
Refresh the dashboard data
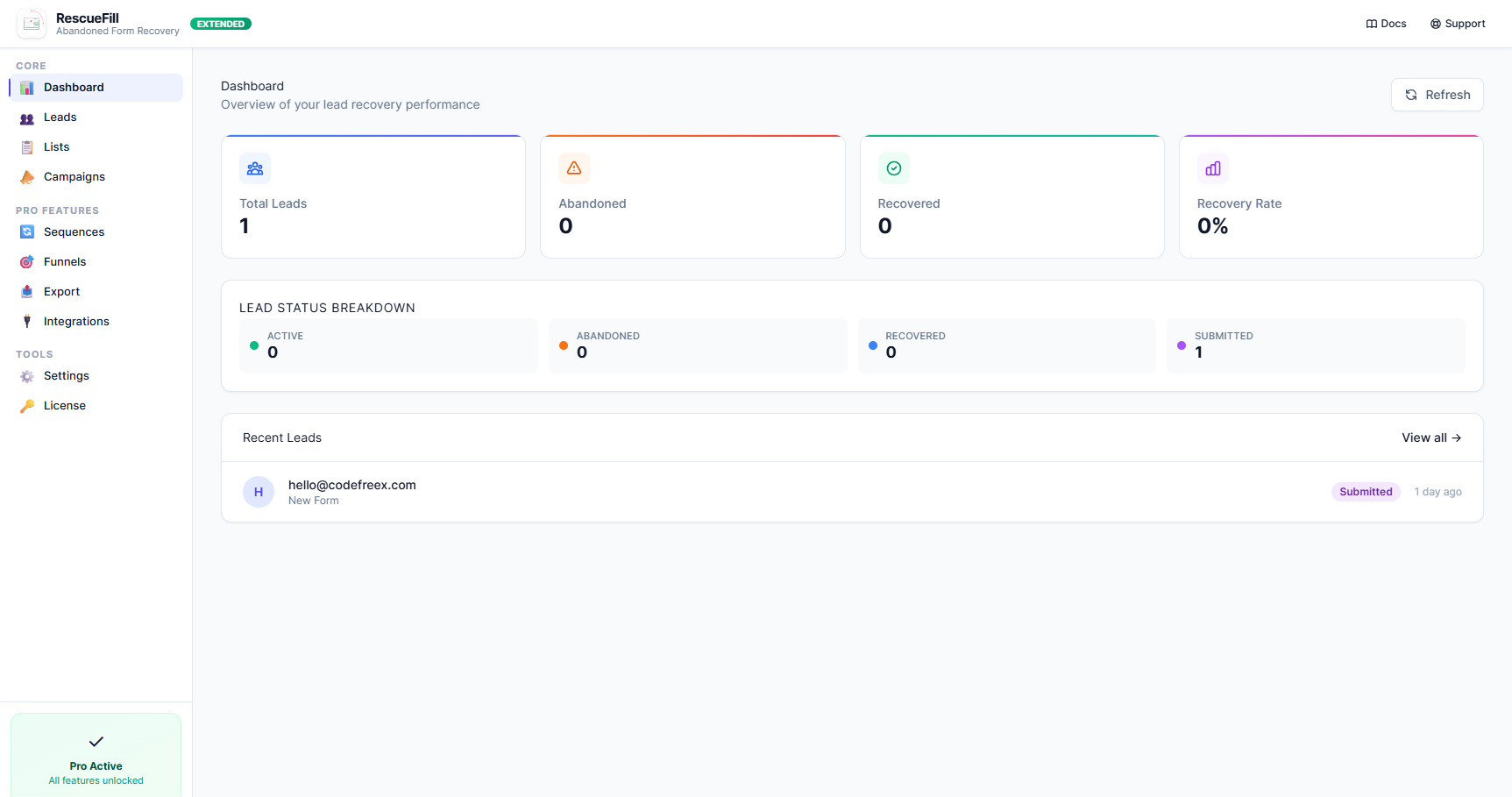[1437, 94]
